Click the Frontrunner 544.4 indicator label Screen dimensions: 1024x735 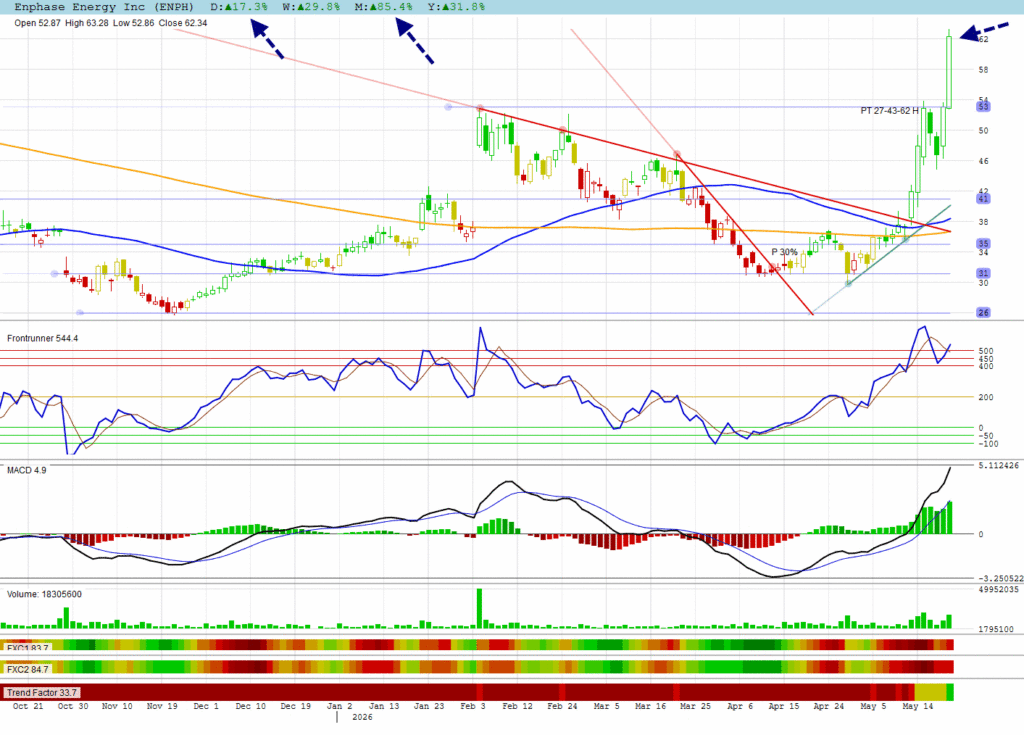click(x=42, y=338)
